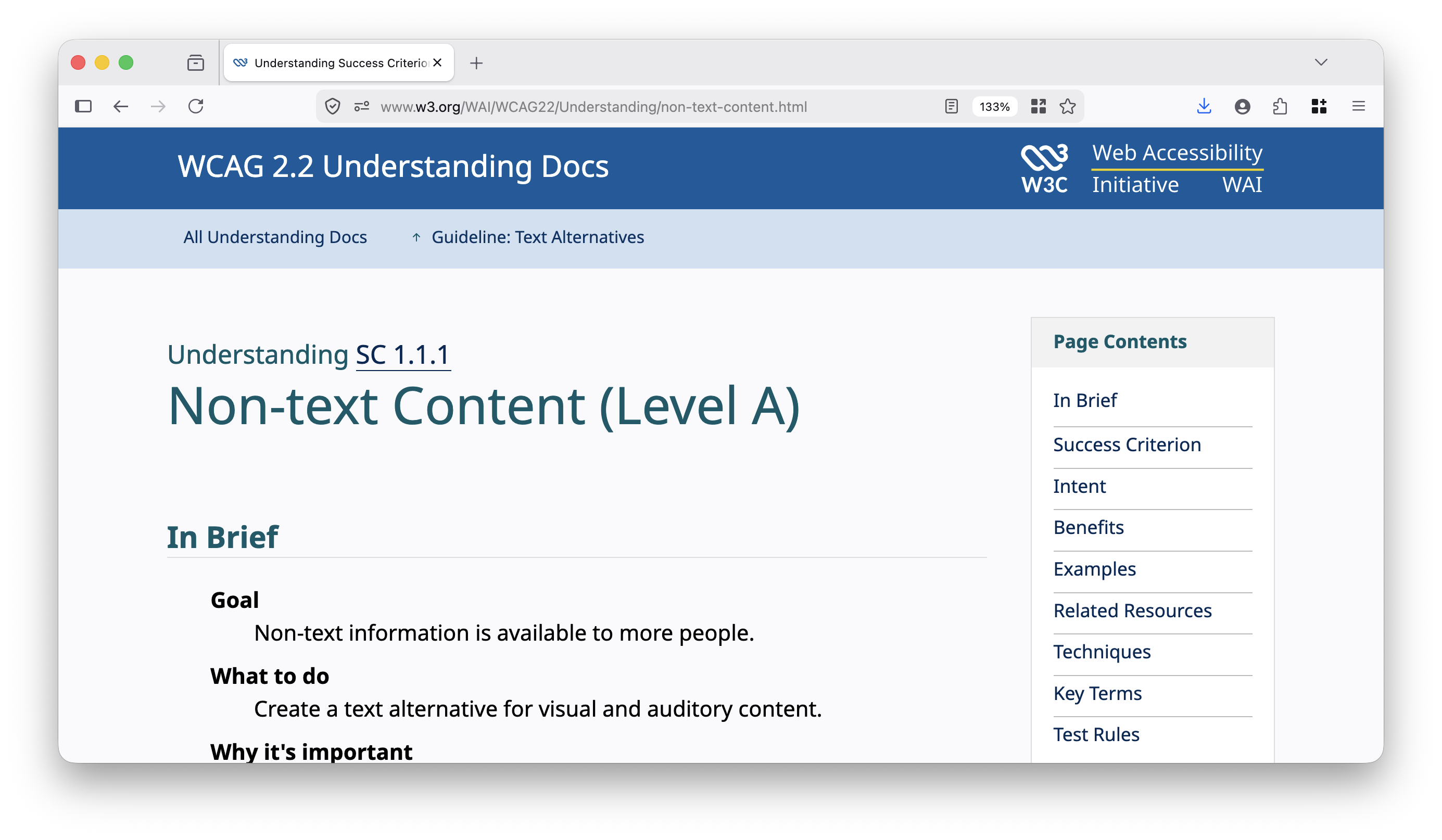Open tracking protection shield icon
1442x840 pixels.
[333, 106]
